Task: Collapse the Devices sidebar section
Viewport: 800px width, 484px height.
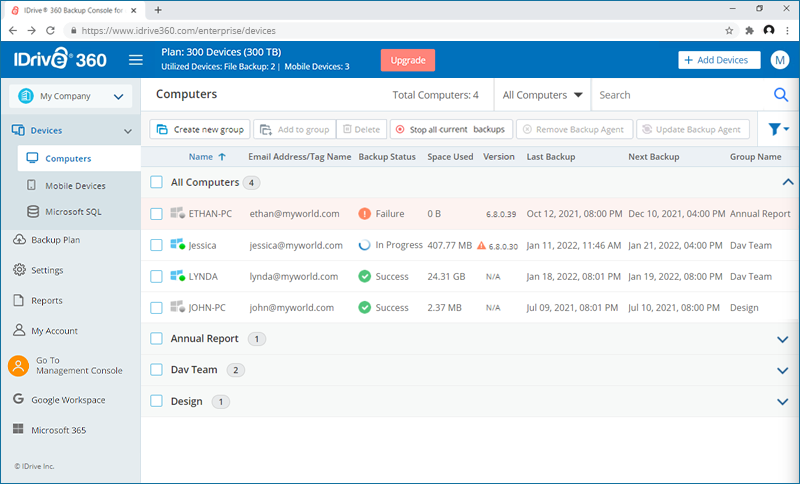Action: (x=128, y=131)
